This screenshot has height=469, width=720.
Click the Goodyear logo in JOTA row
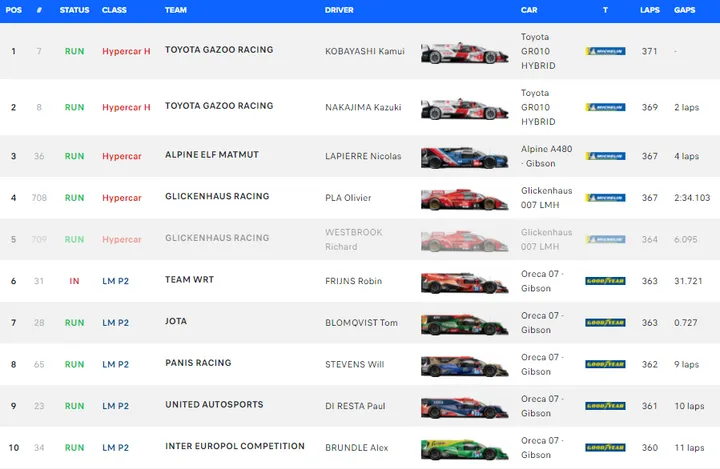pyautogui.click(x=605, y=323)
